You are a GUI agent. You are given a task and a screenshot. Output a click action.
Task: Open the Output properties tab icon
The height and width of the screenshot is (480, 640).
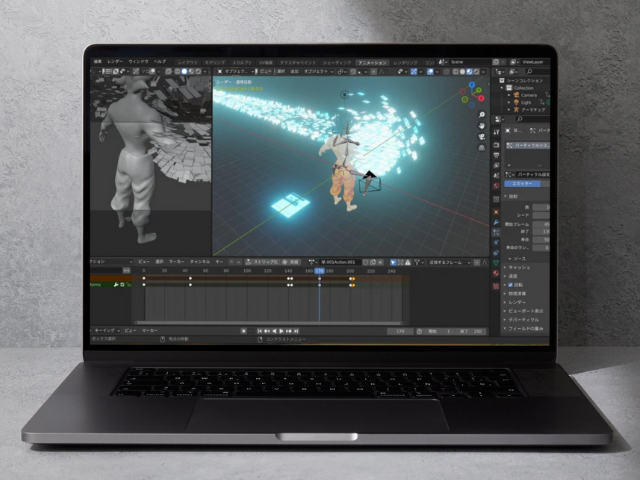tap(496, 156)
